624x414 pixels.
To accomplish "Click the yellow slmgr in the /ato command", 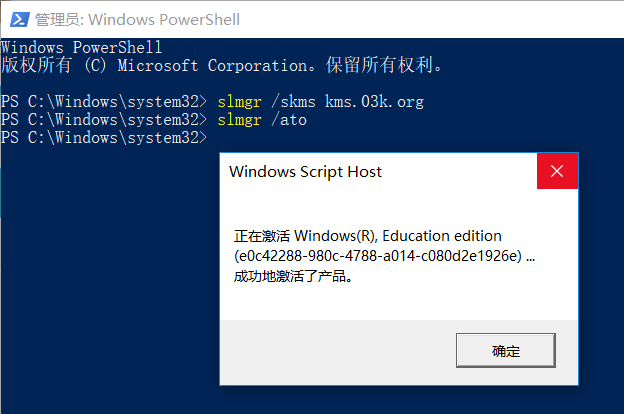I will pyautogui.click(x=240, y=120).
